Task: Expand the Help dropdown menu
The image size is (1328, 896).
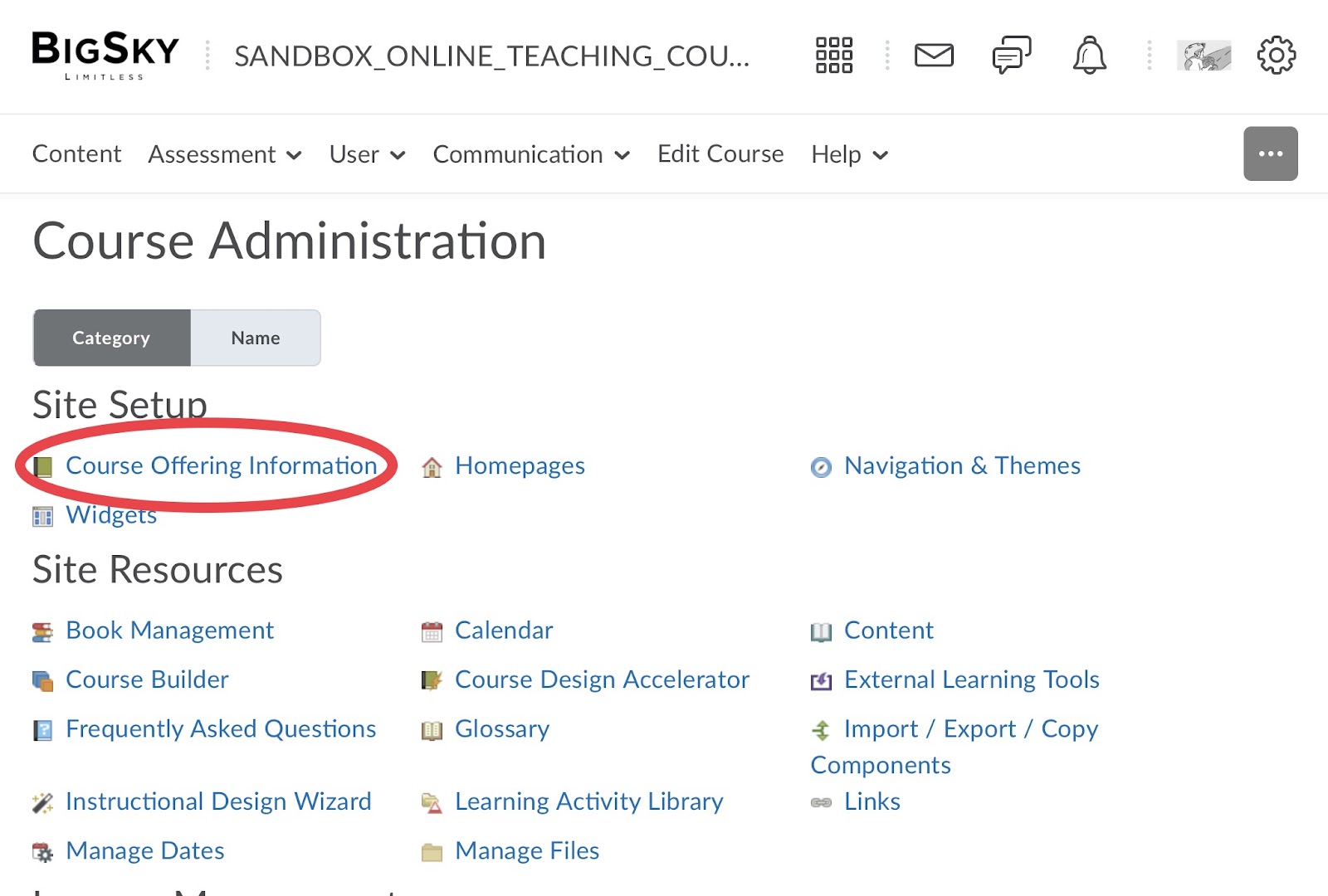Action: click(x=850, y=154)
